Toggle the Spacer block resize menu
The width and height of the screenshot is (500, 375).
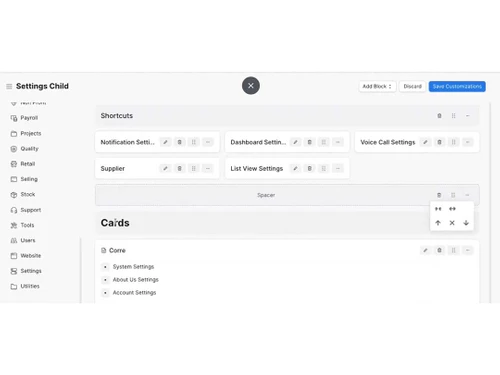pyautogui.click(x=467, y=195)
